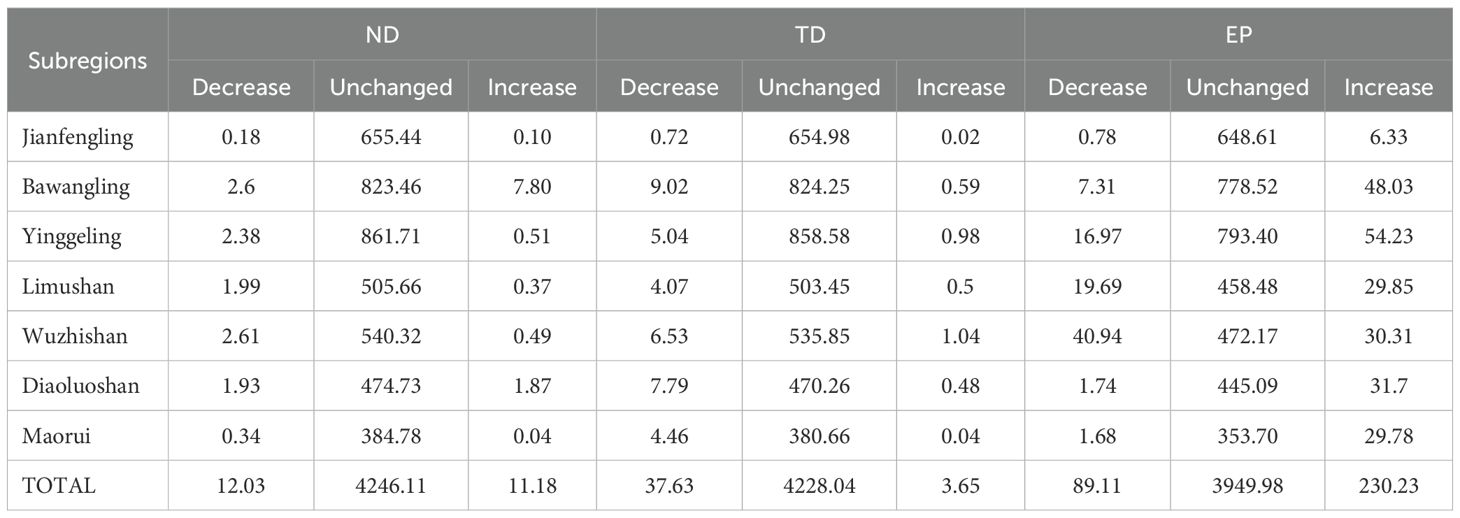Click the cell showing 230.23

coord(1388,486)
